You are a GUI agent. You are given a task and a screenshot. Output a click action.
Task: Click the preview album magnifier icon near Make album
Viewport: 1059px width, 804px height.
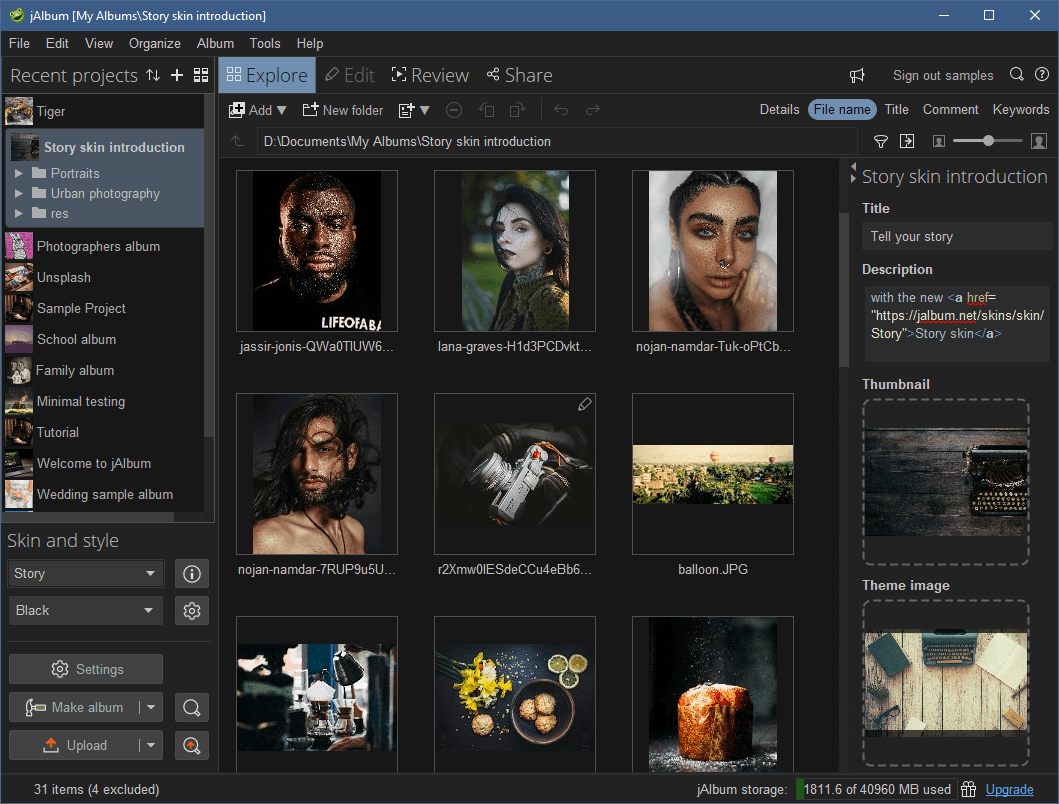191,707
